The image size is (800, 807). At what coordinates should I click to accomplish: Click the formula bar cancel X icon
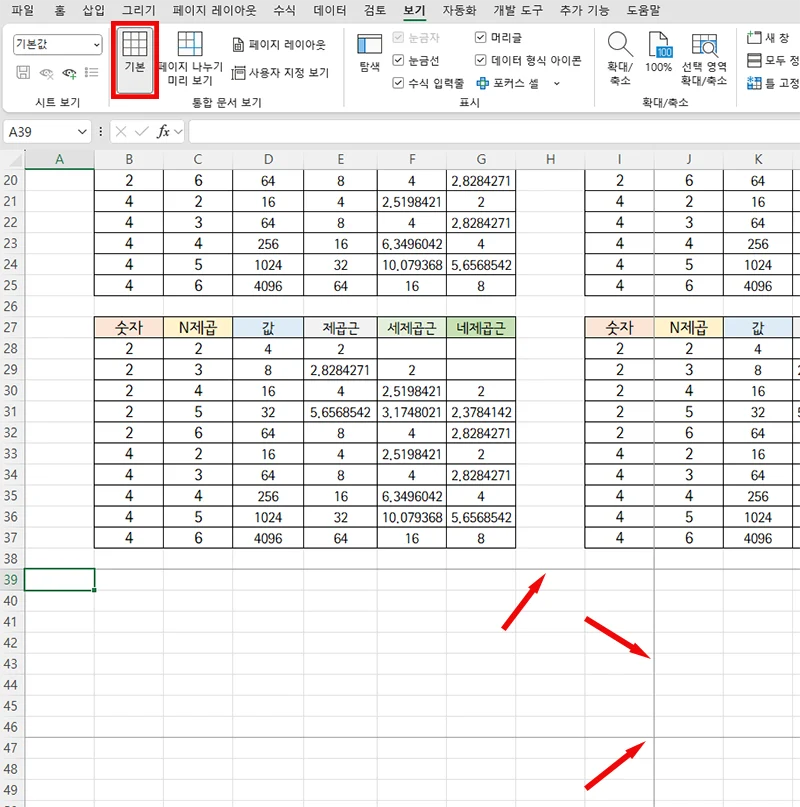click(x=121, y=132)
